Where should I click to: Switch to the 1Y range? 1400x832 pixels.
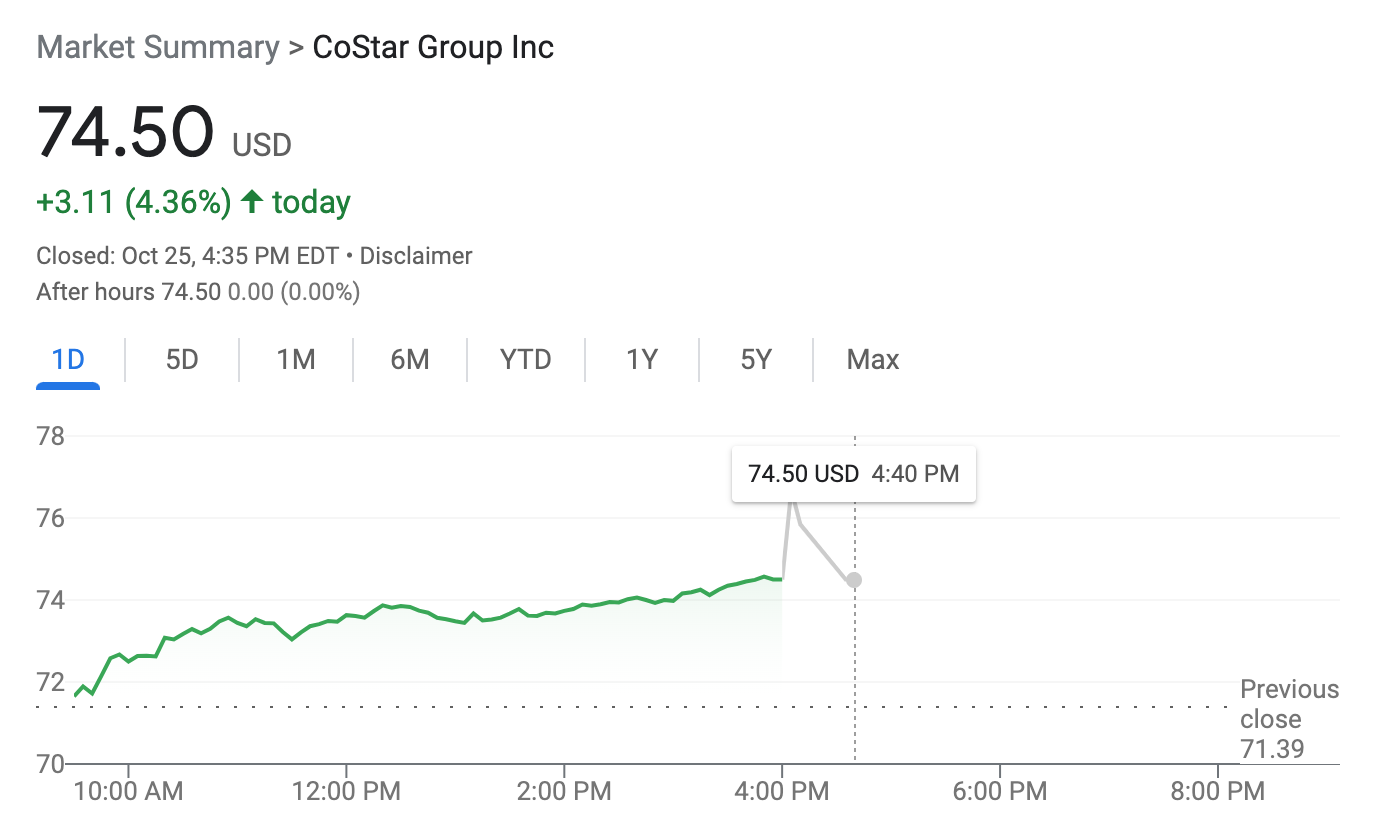tap(642, 360)
